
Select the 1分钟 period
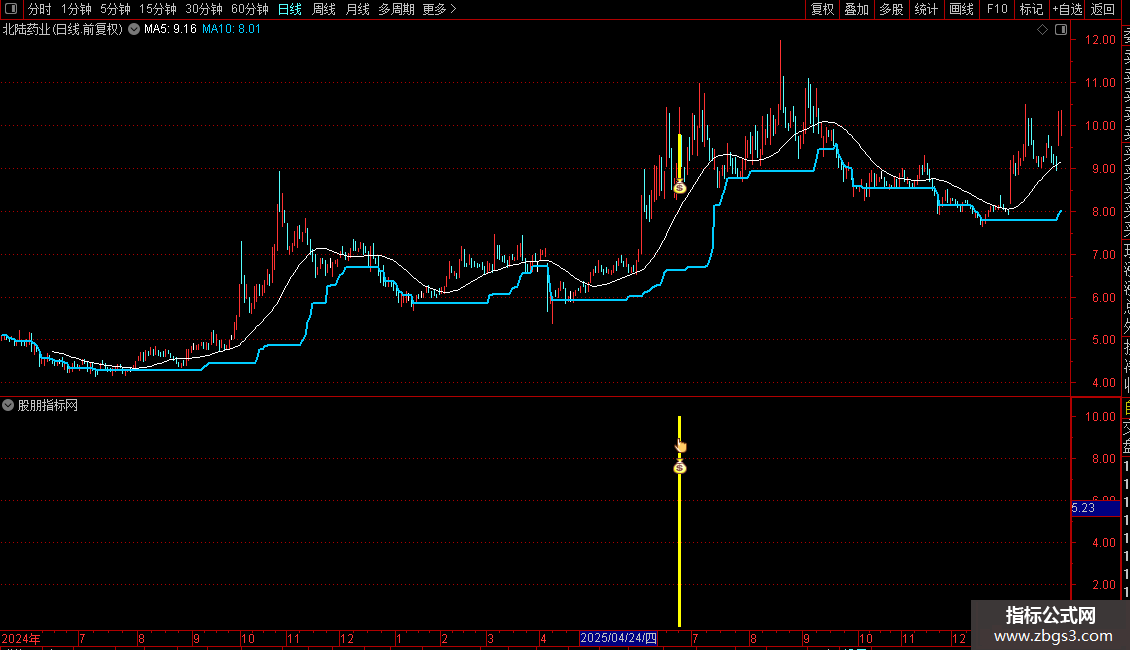pos(76,9)
